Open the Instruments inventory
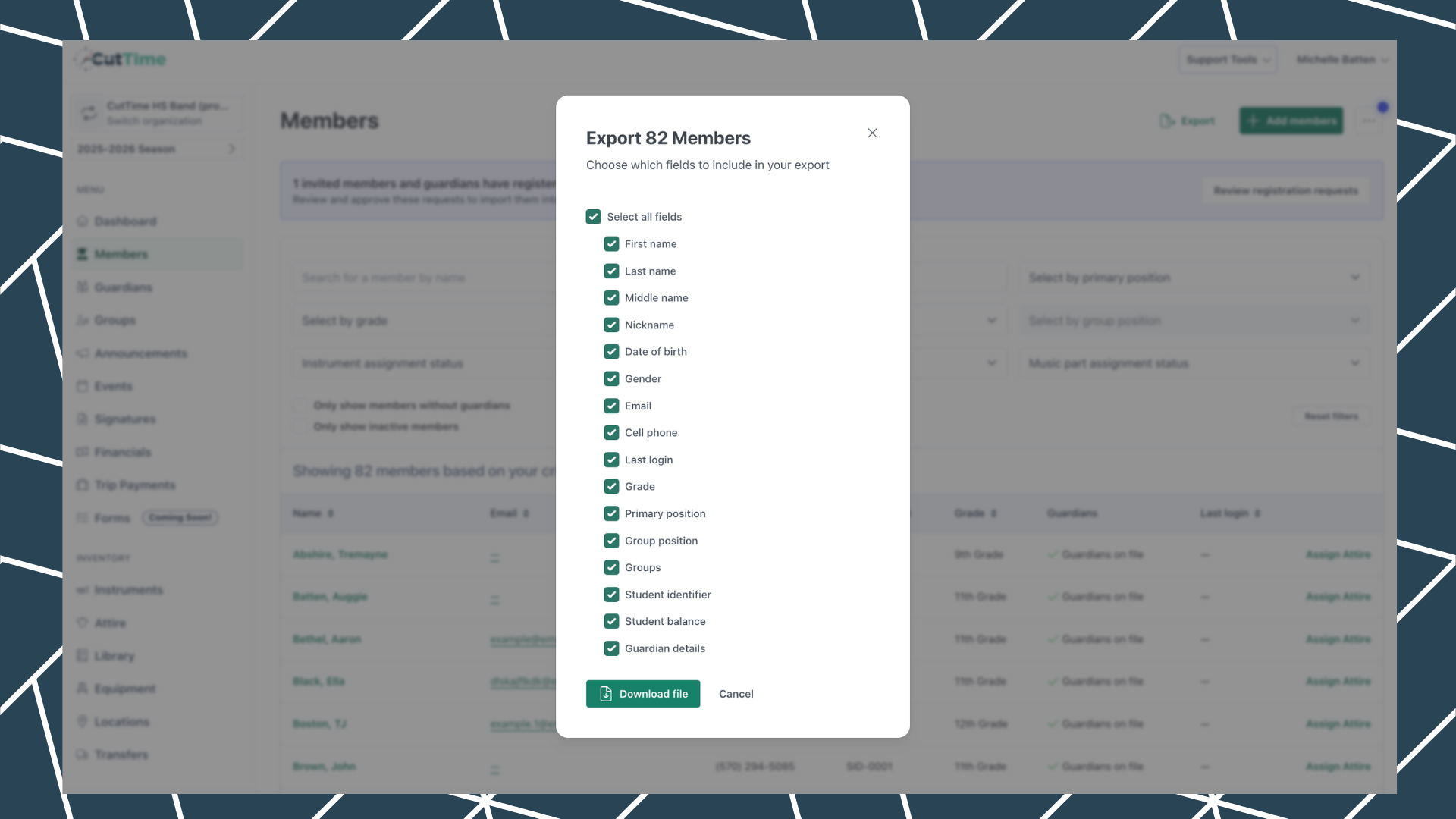This screenshot has width=1456, height=819. click(x=129, y=589)
